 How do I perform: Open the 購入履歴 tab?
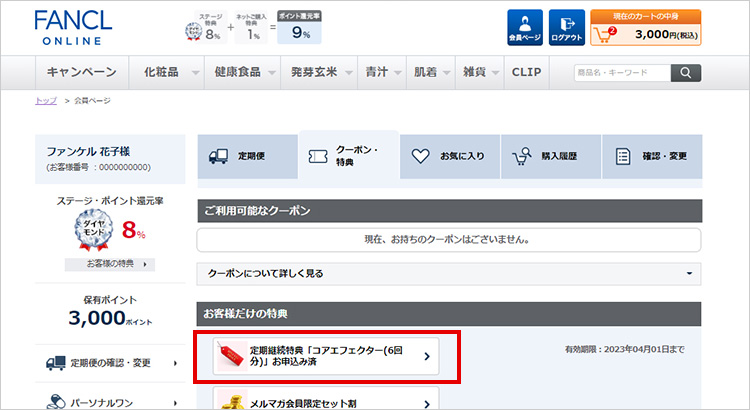(x=551, y=156)
